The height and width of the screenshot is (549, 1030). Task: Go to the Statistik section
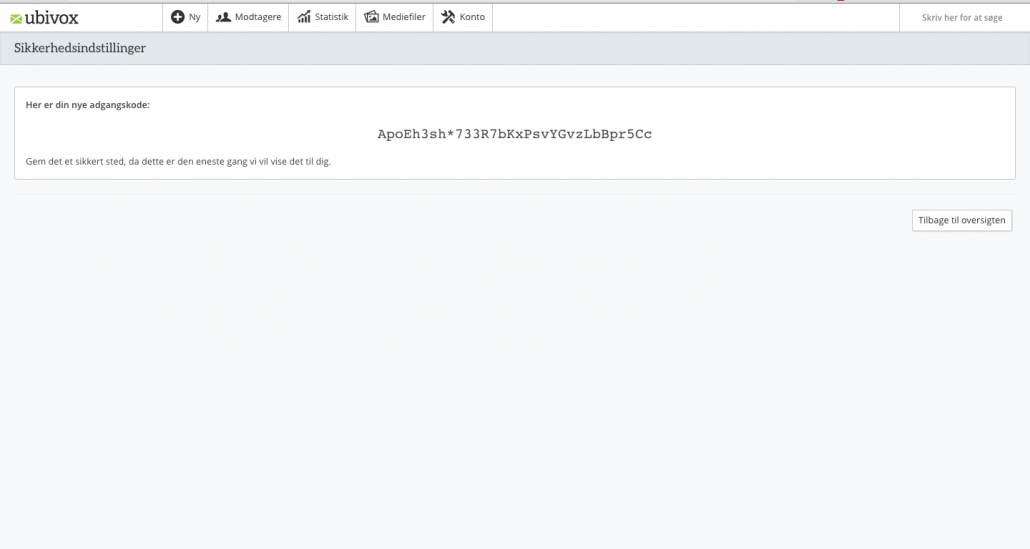click(331, 17)
